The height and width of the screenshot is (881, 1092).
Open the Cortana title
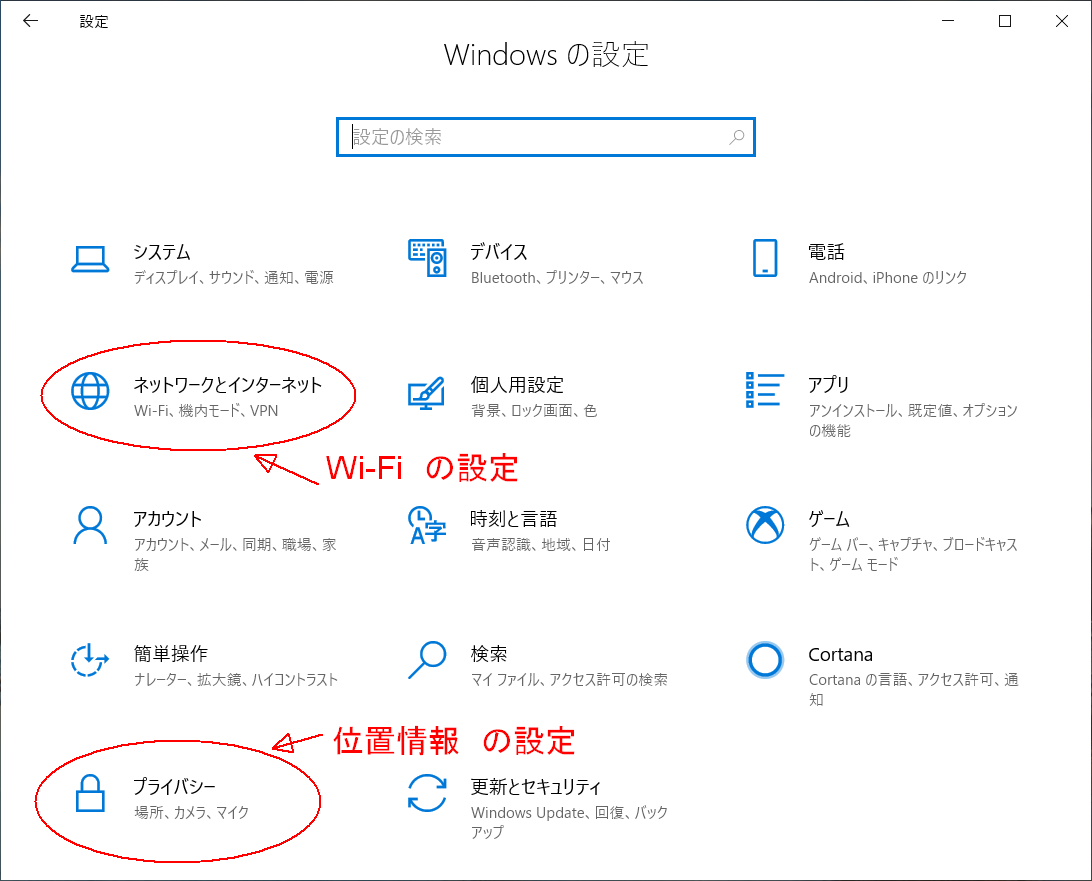tap(841, 655)
